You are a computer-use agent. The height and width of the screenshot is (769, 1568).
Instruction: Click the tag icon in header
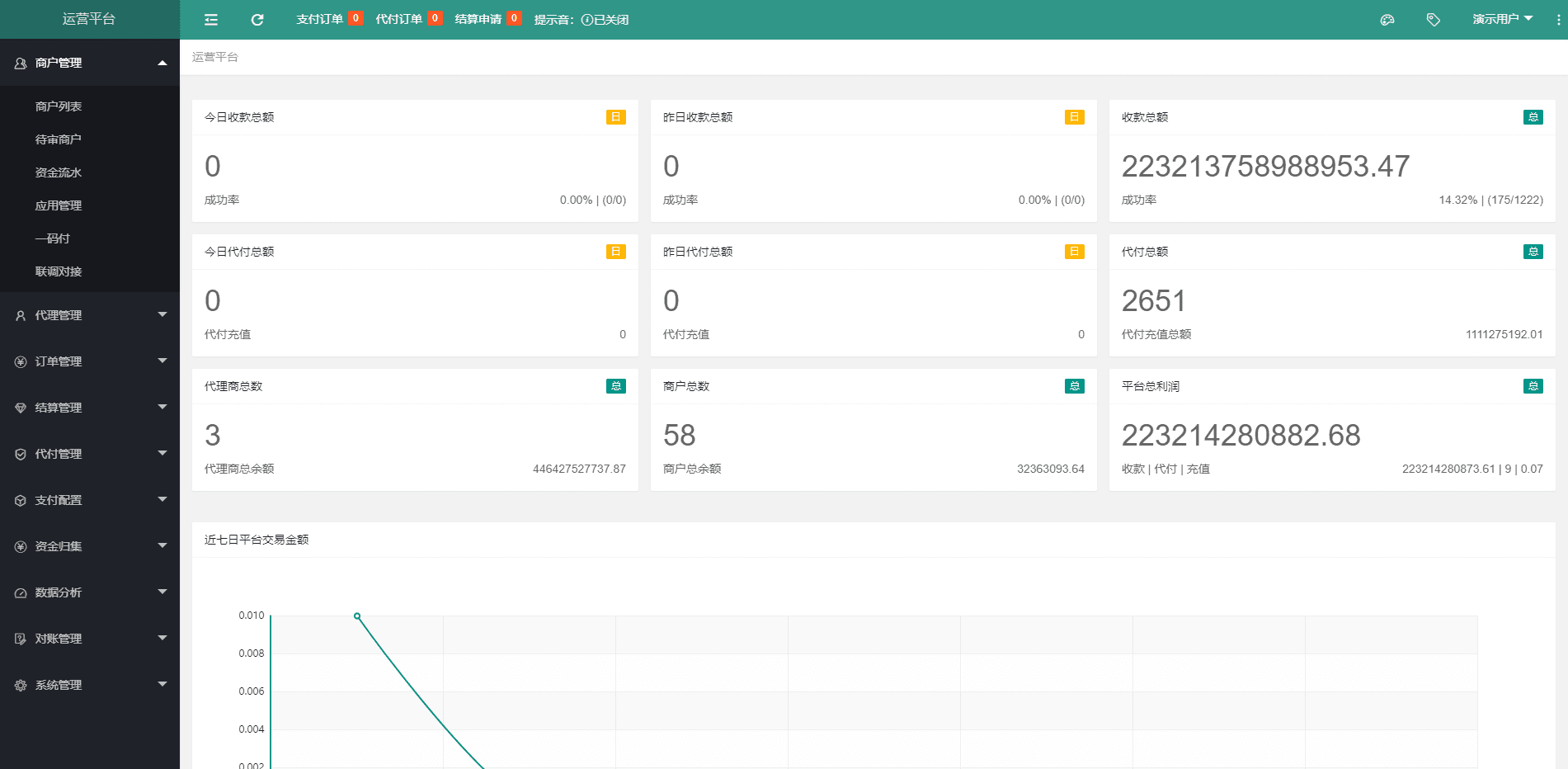[1434, 20]
